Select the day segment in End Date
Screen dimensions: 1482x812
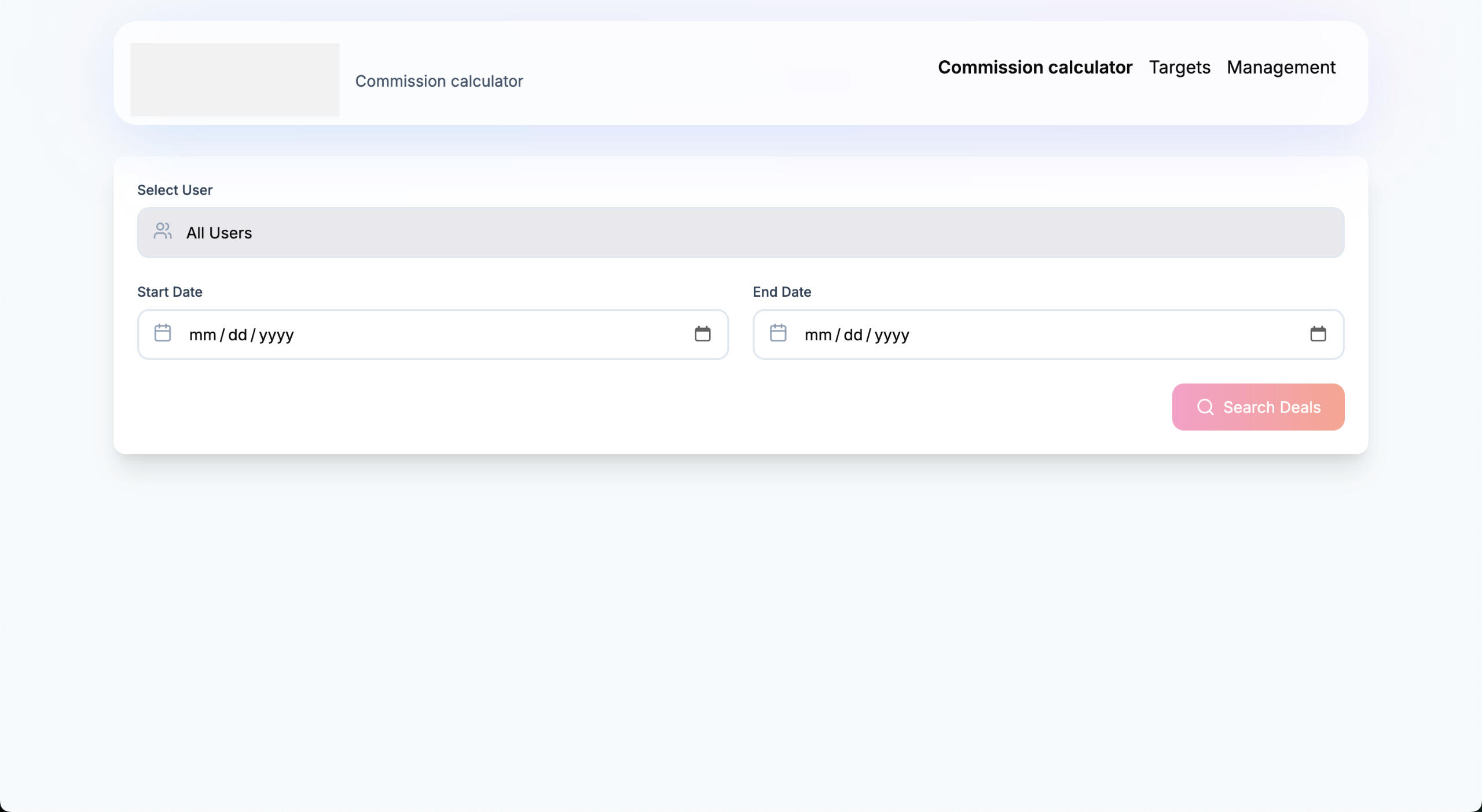point(853,335)
